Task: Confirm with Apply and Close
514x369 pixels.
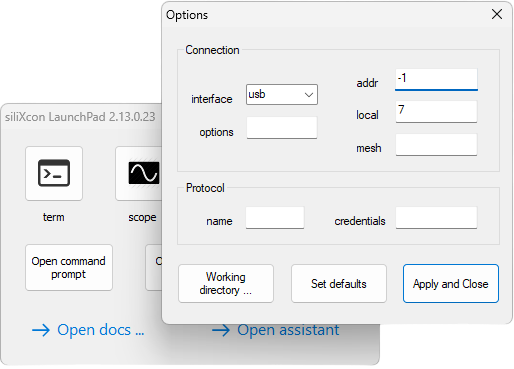Action: (x=451, y=284)
